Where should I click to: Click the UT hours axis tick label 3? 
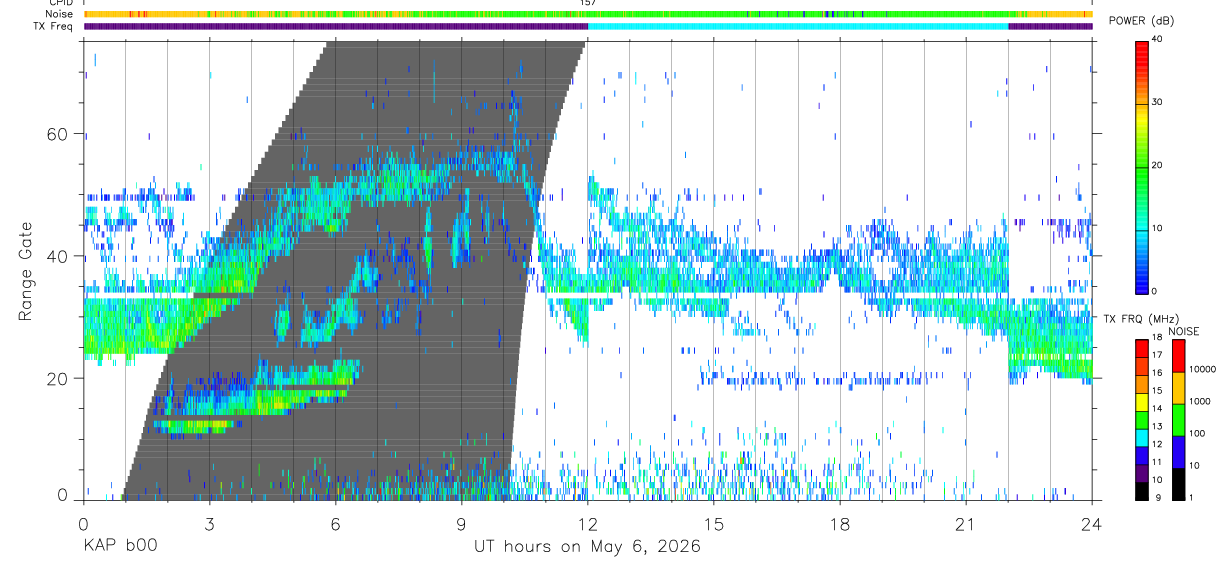click(x=210, y=524)
